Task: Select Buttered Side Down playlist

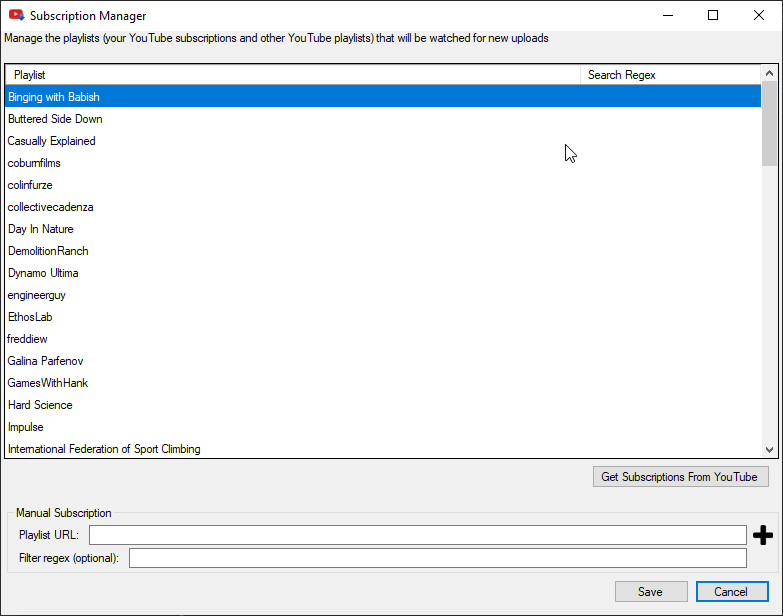Action: [x=383, y=119]
